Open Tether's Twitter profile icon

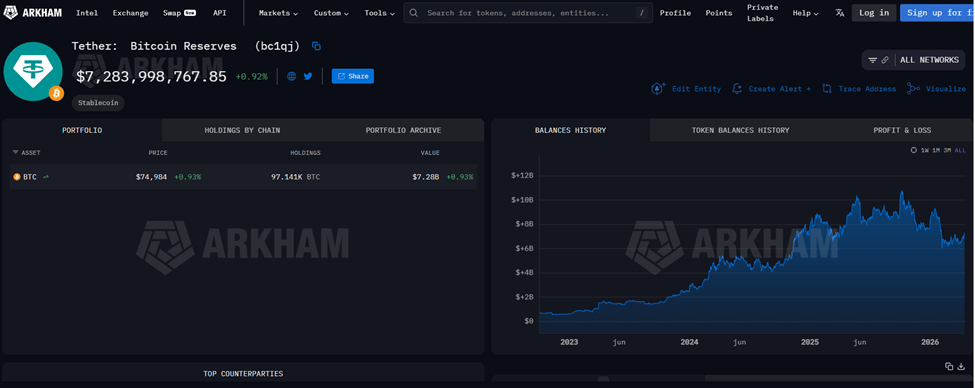pos(308,76)
